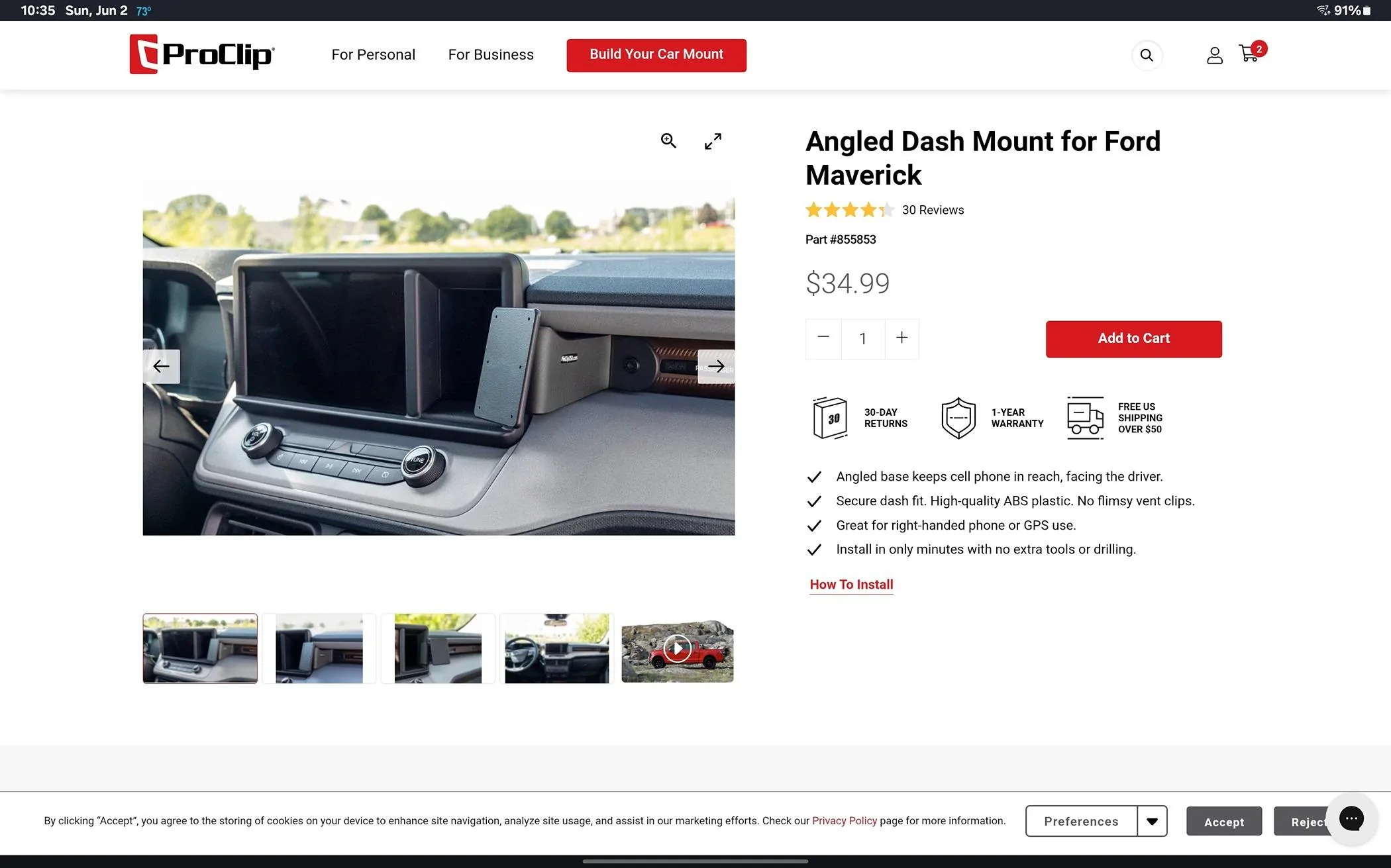
Task: Click the 1-year warranty shield icon
Action: point(958,418)
